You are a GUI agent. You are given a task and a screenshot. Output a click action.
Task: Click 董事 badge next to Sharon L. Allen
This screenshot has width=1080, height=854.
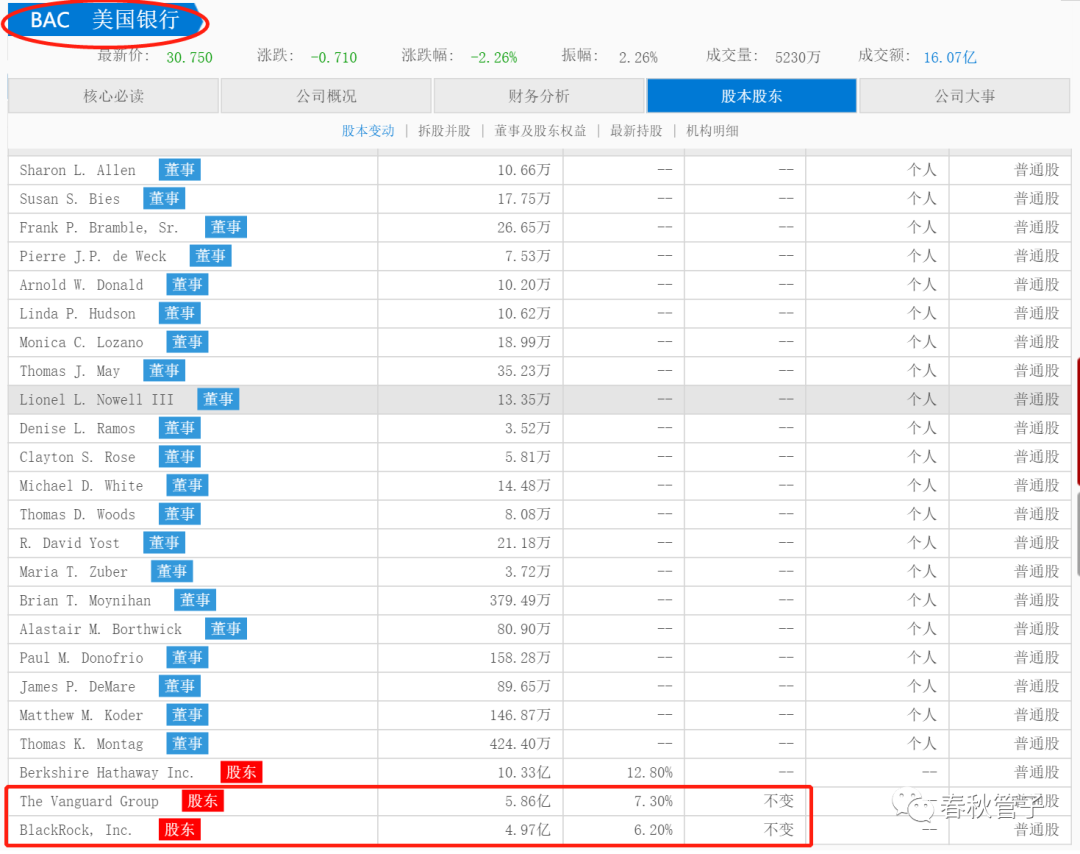click(180, 169)
